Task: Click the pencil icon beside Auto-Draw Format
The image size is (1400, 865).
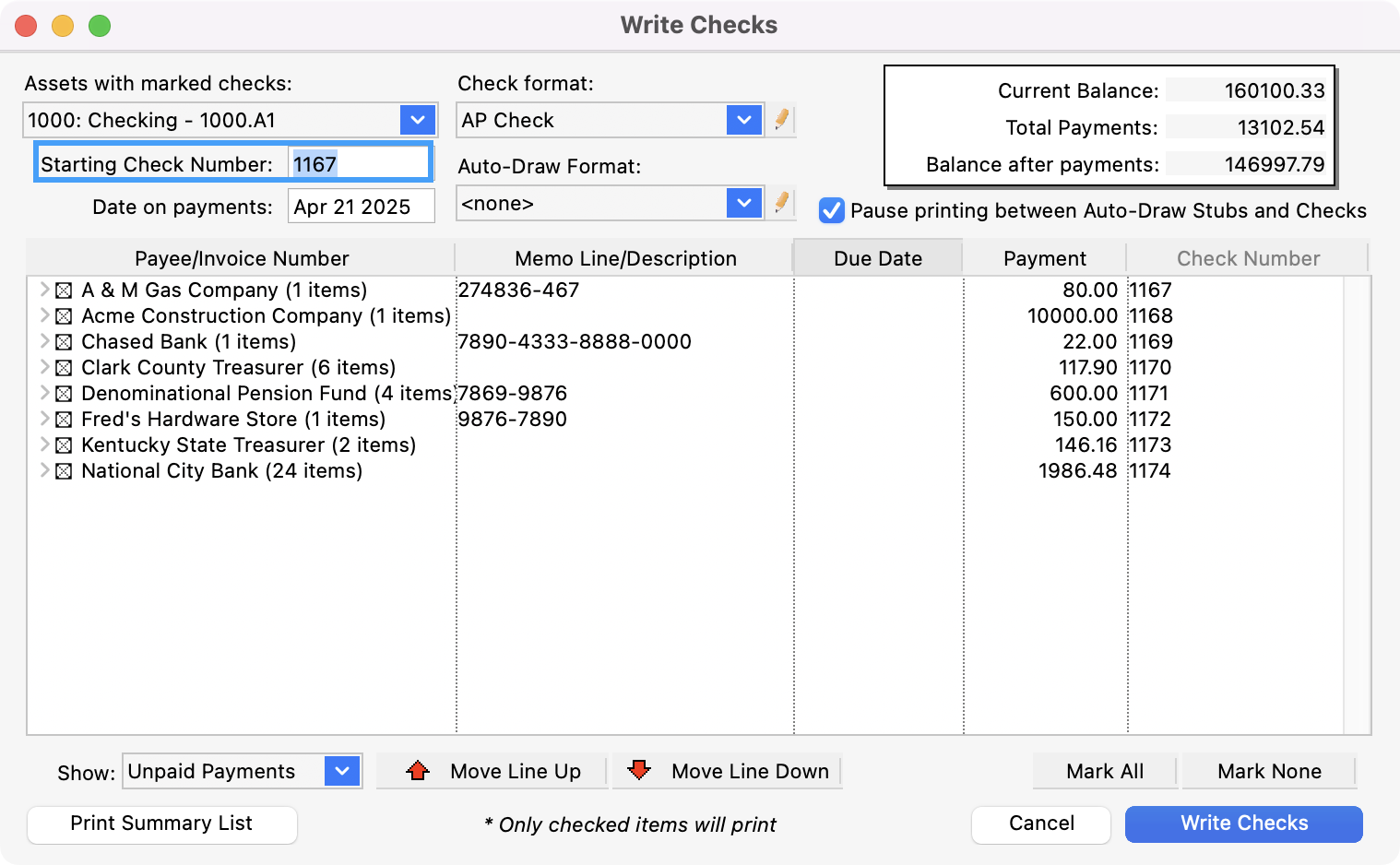Action: (781, 203)
